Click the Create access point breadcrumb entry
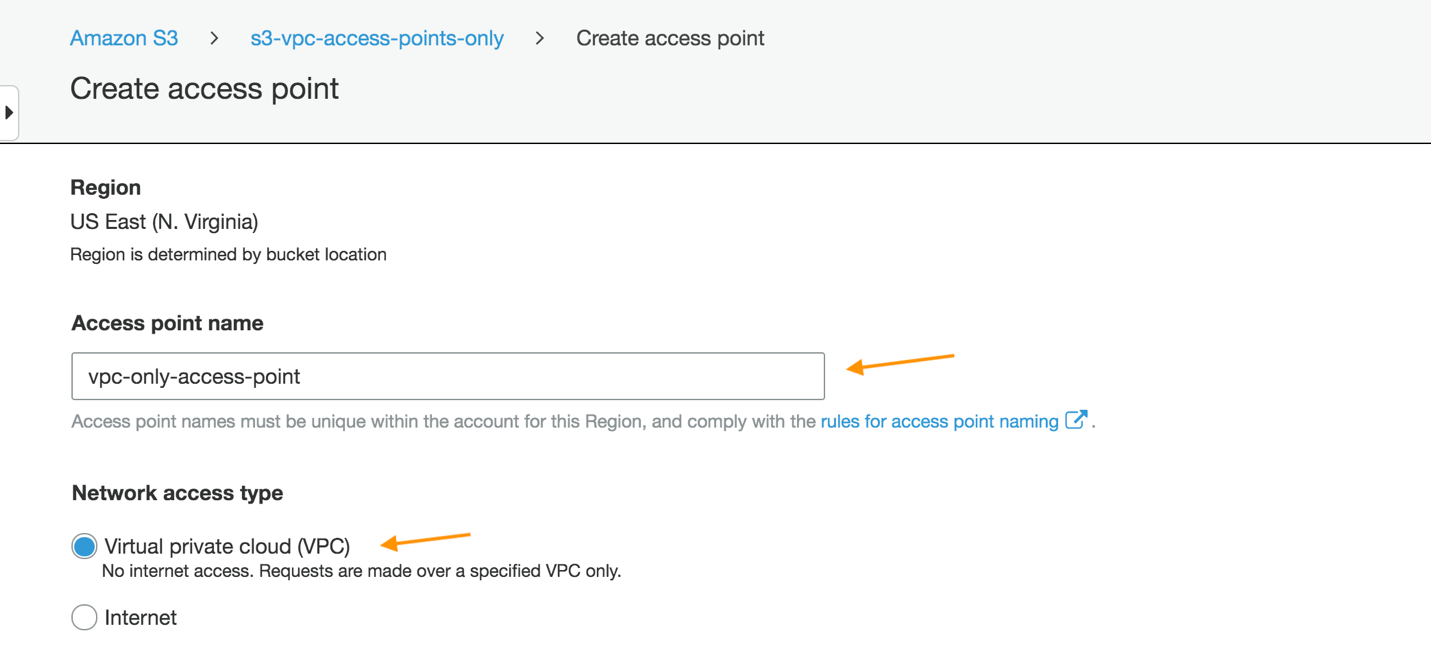 coord(670,38)
